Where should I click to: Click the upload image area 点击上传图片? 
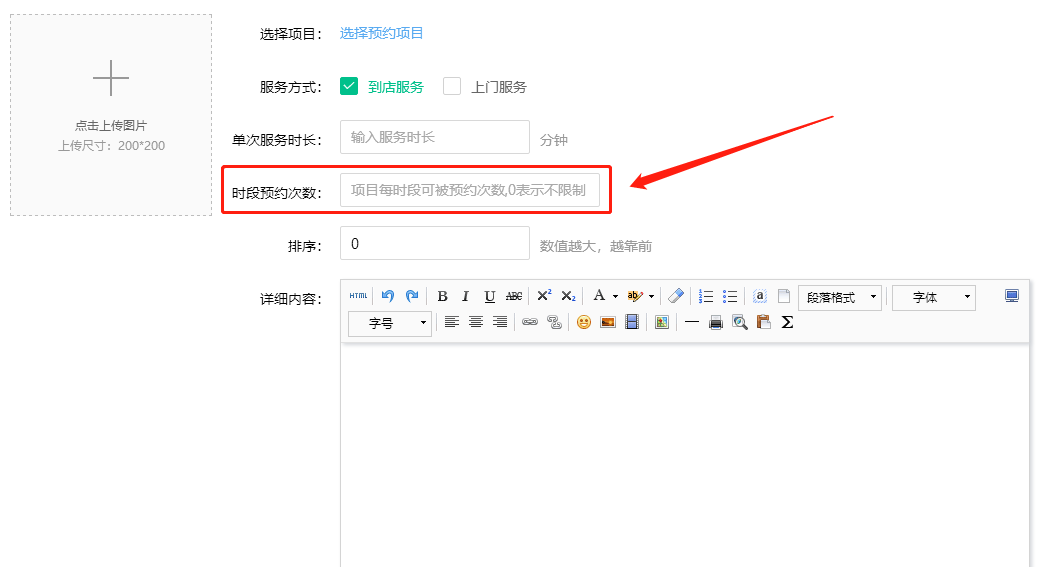point(111,115)
